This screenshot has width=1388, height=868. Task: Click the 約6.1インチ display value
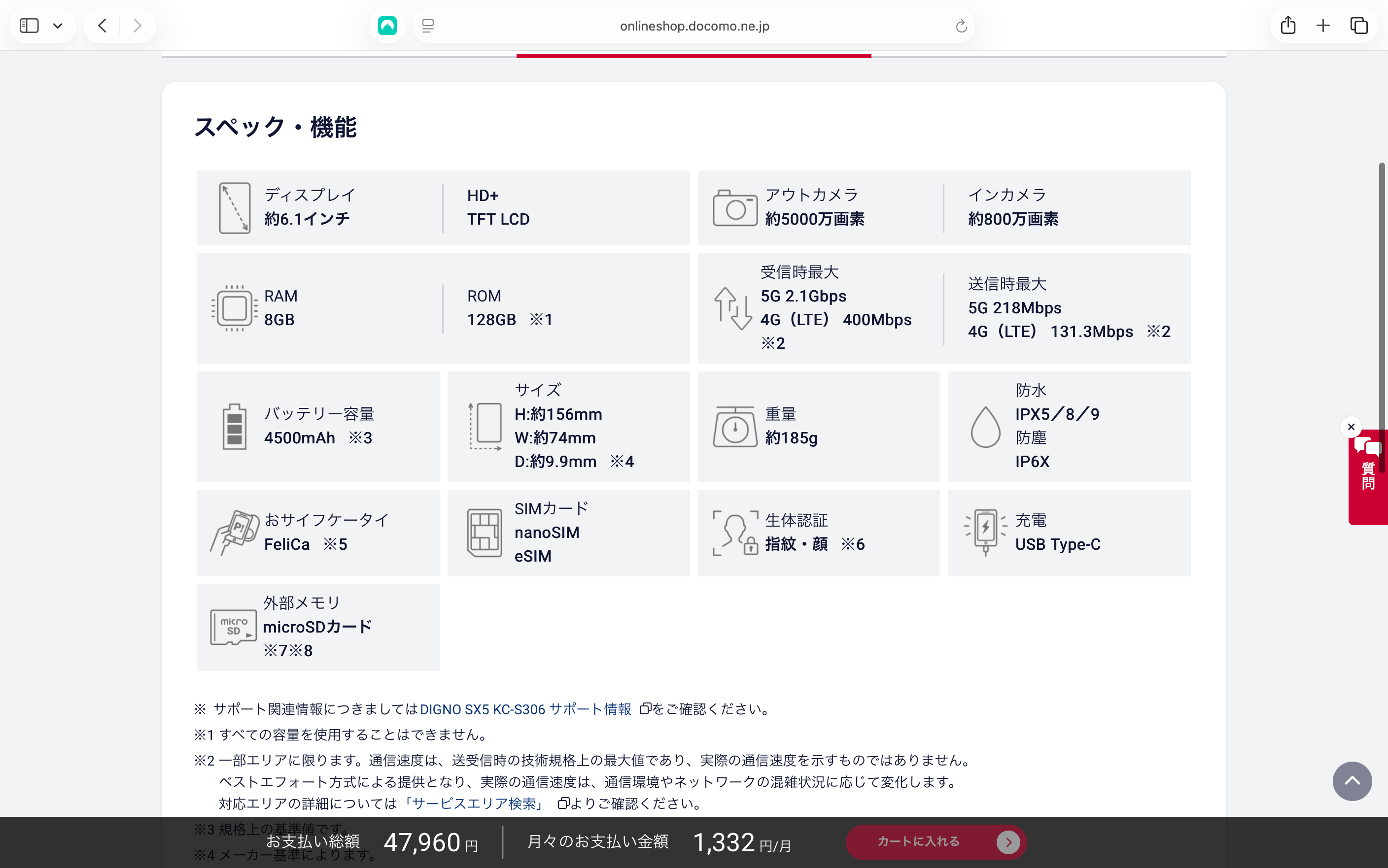pos(307,219)
